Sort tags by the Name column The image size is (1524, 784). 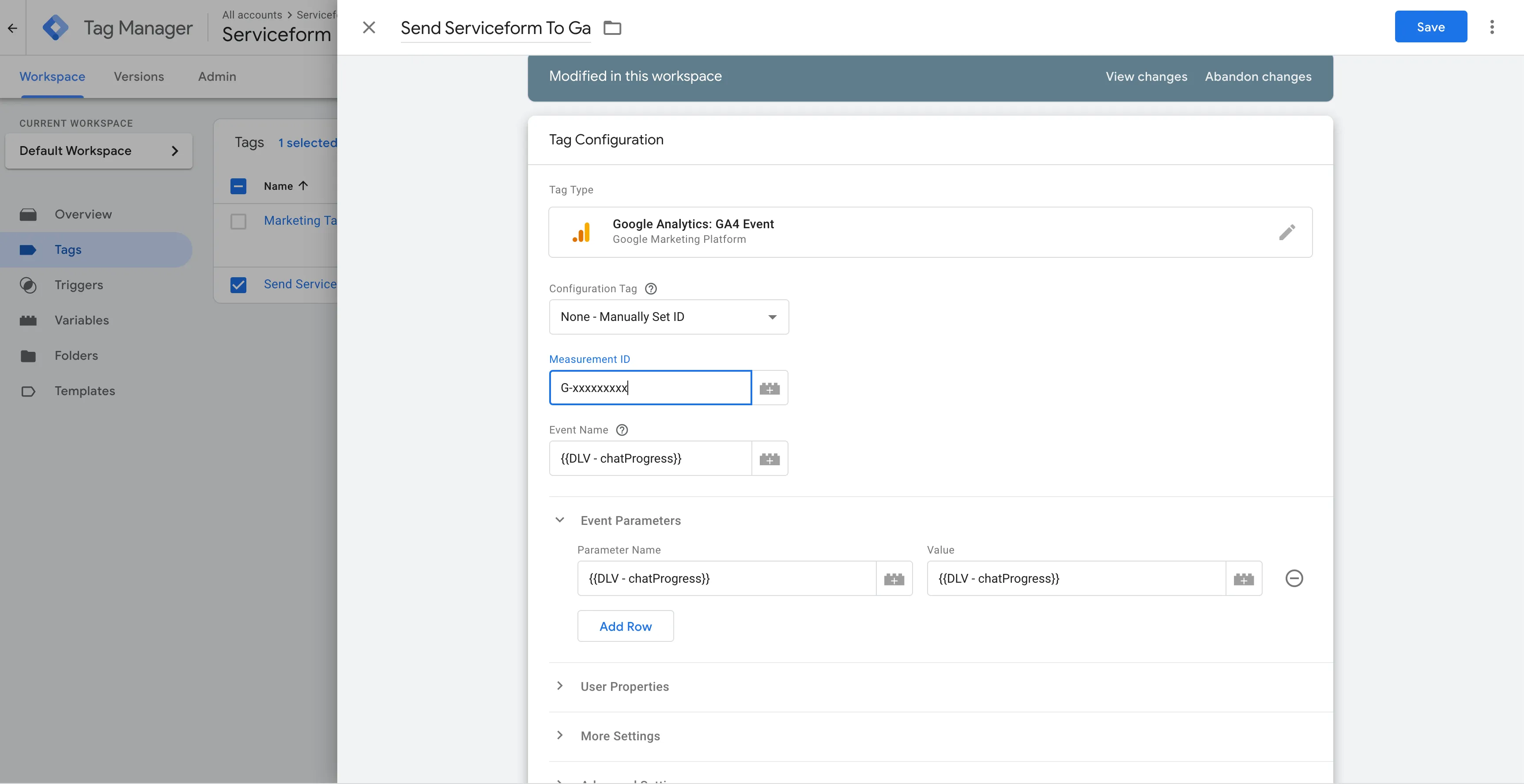tap(286, 186)
